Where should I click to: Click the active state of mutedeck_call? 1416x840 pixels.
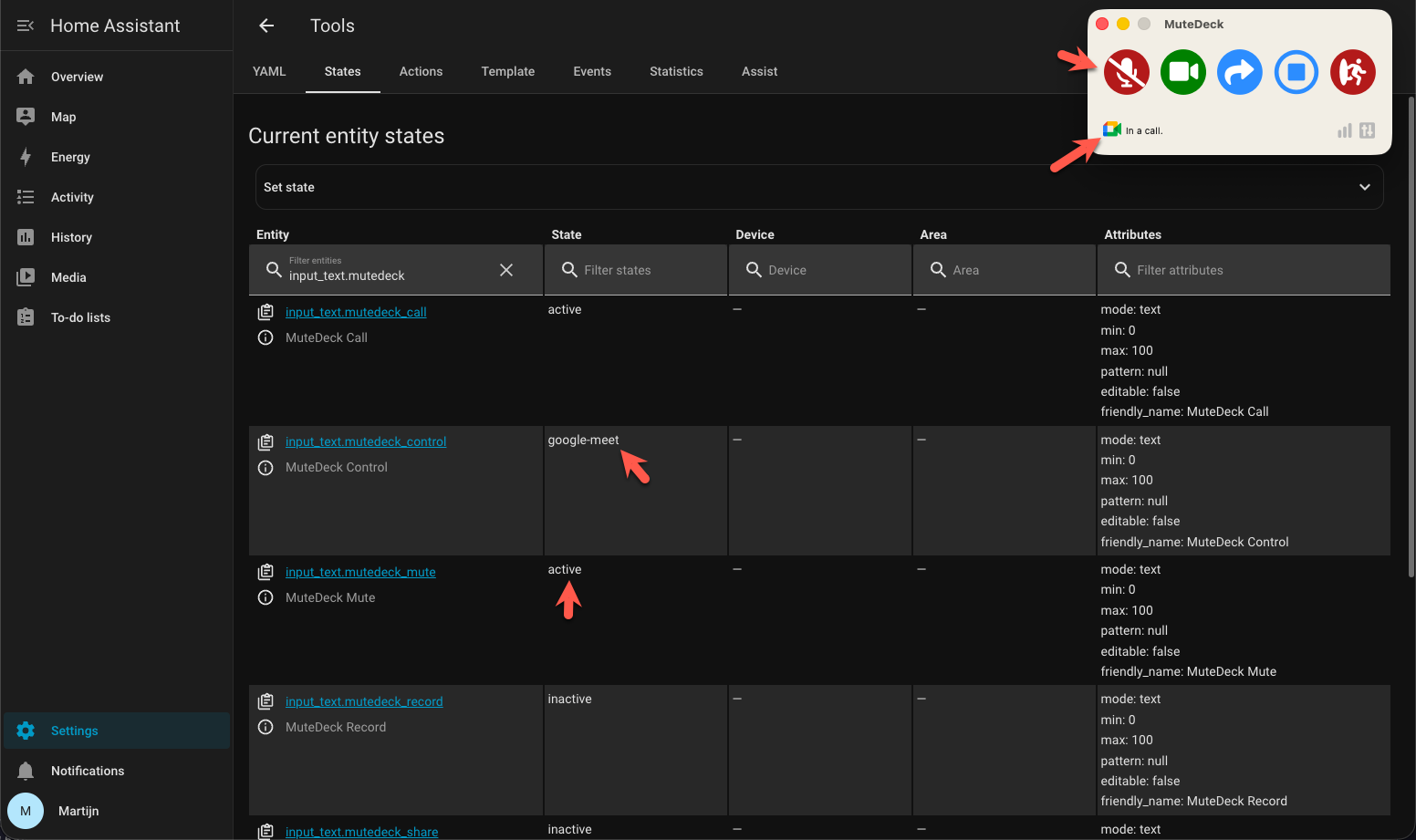click(565, 310)
